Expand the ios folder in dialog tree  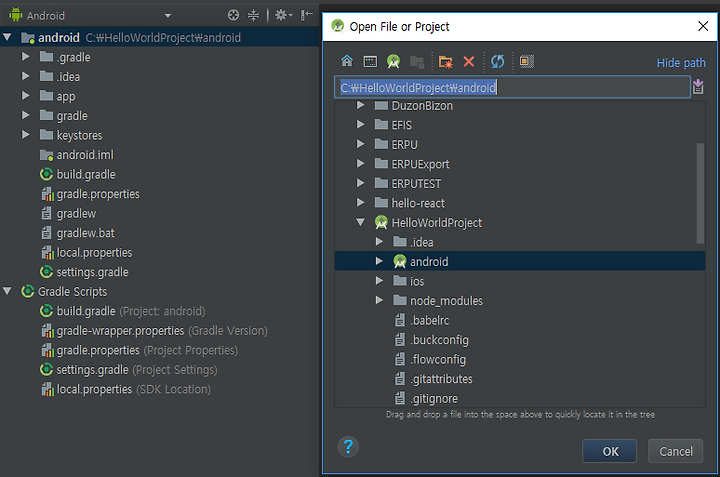(x=379, y=280)
